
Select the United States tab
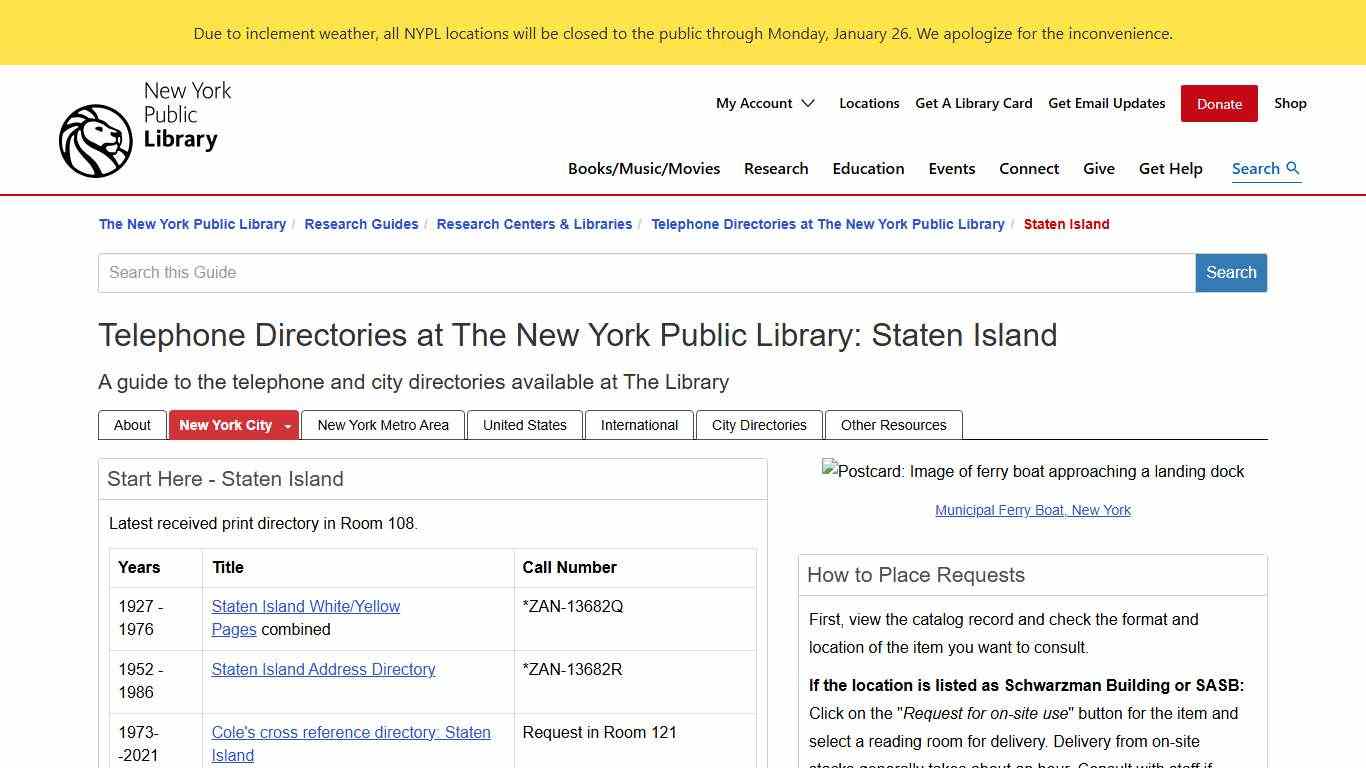click(x=524, y=424)
